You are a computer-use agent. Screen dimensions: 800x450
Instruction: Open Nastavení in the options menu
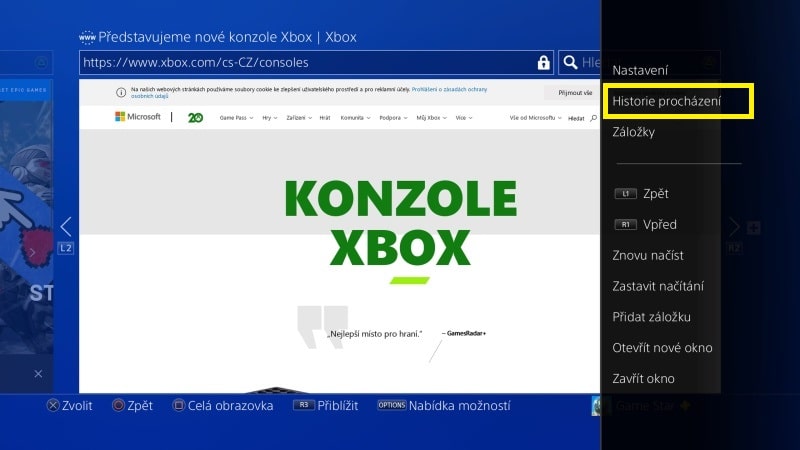(x=640, y=70)
